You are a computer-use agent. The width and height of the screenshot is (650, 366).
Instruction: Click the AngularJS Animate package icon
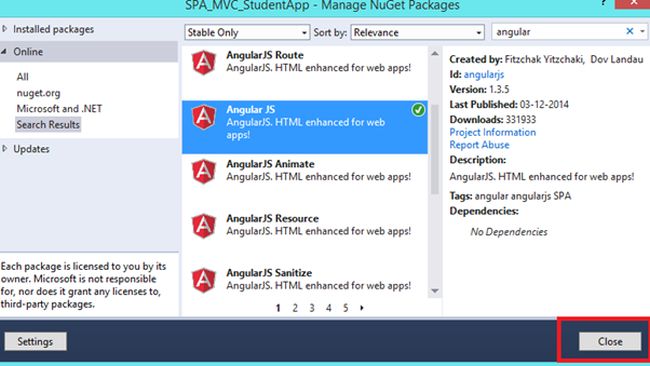(x=204, y=171)
